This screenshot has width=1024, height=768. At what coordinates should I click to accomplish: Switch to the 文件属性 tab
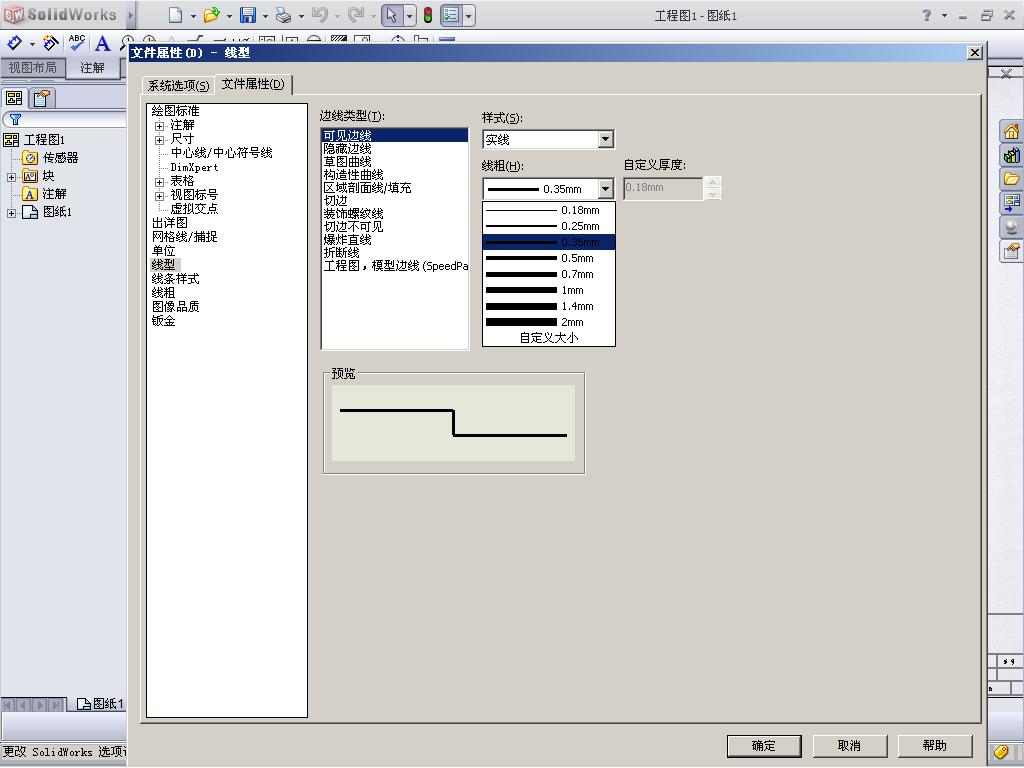pyautogui.click(x=253, y=84)
